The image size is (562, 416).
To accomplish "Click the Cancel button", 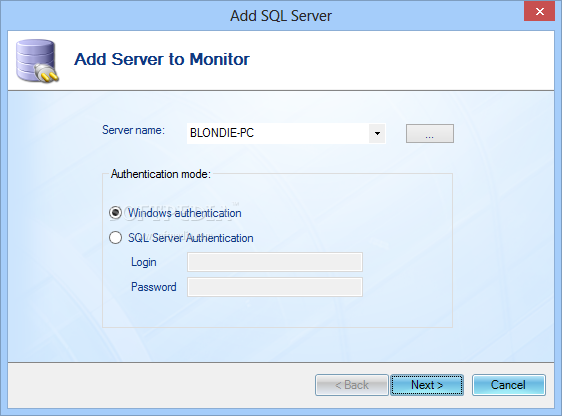I will tap(509, 385).
